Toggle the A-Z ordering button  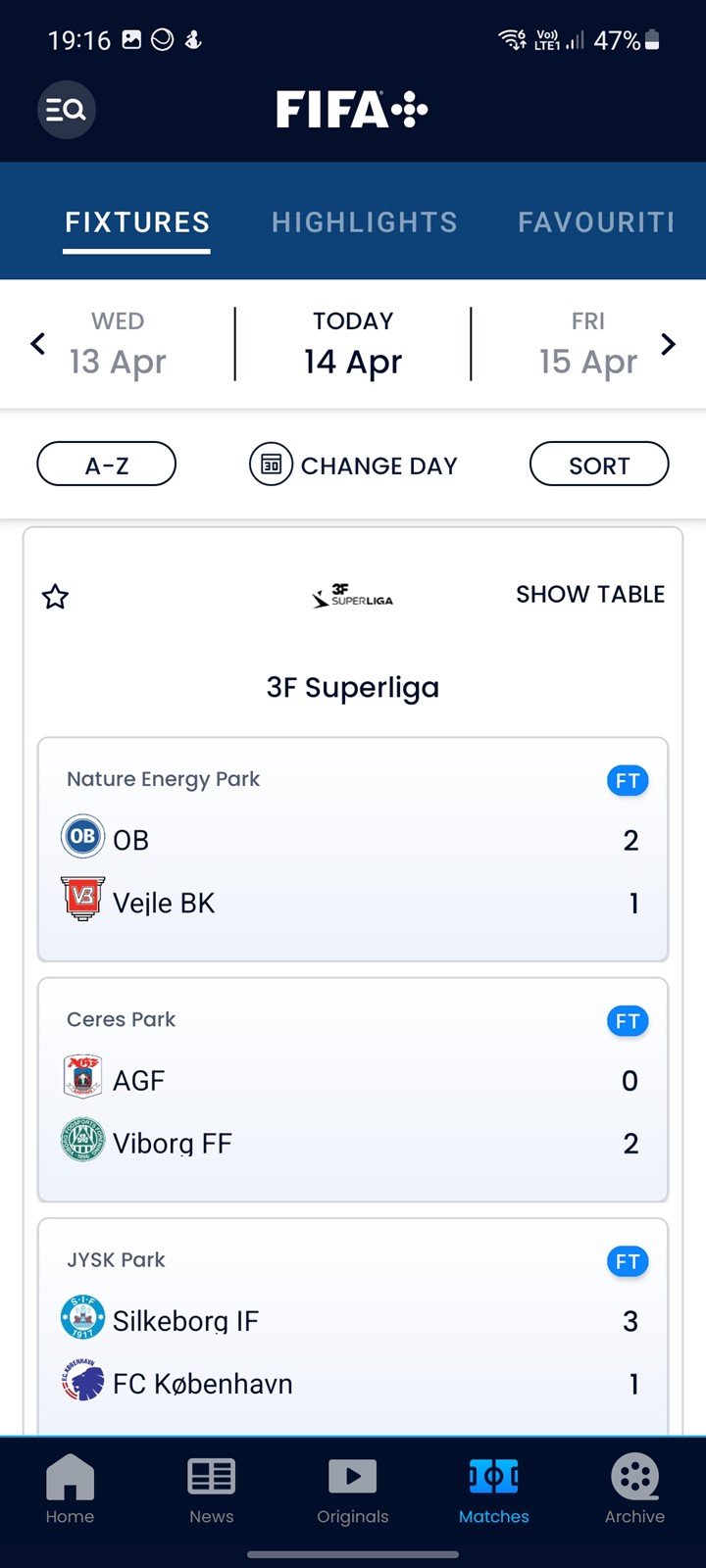tap(106, 465)
